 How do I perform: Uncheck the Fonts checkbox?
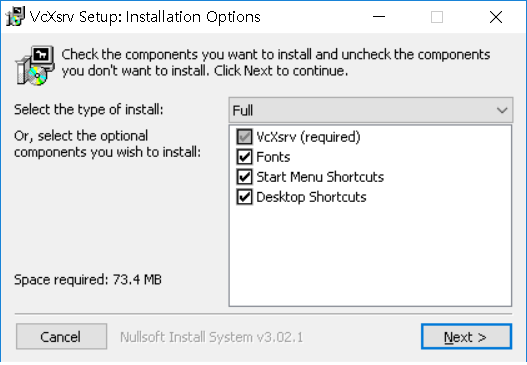[x=244, y=157]
